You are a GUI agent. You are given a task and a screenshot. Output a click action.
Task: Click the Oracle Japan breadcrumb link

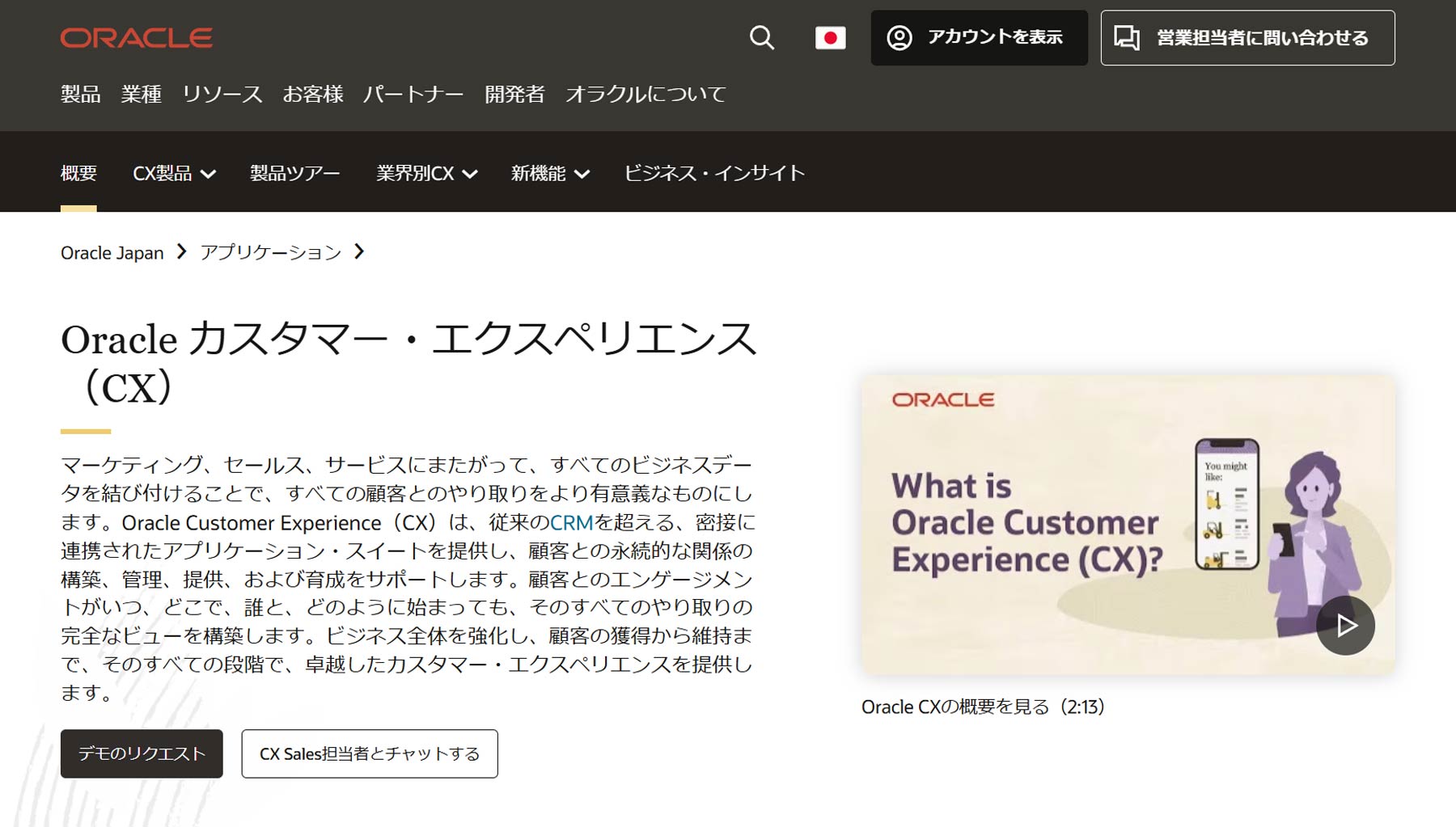click(x=112, y=253)
